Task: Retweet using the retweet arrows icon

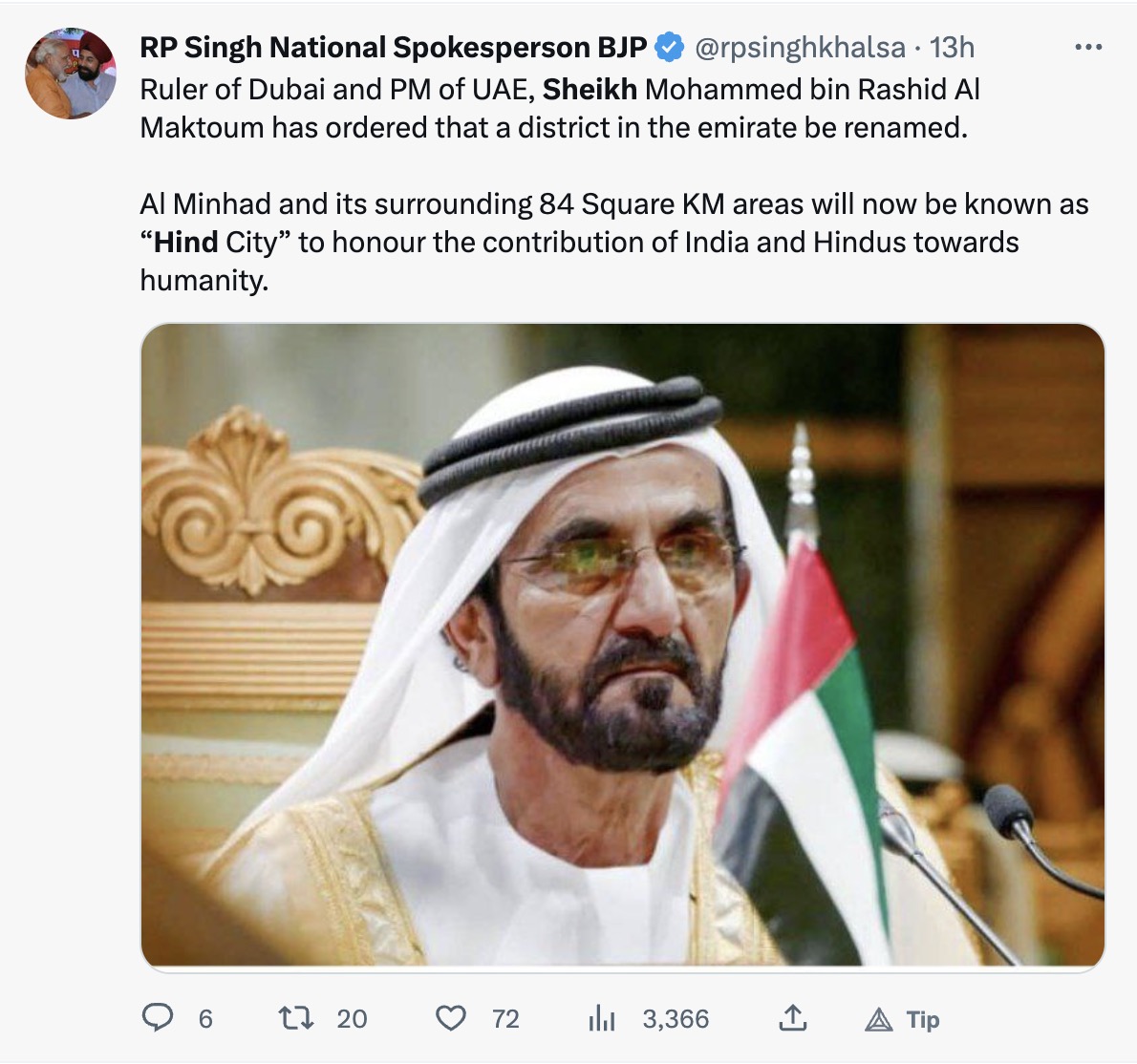Action: pyautogui.click(x=296, y=1019)
